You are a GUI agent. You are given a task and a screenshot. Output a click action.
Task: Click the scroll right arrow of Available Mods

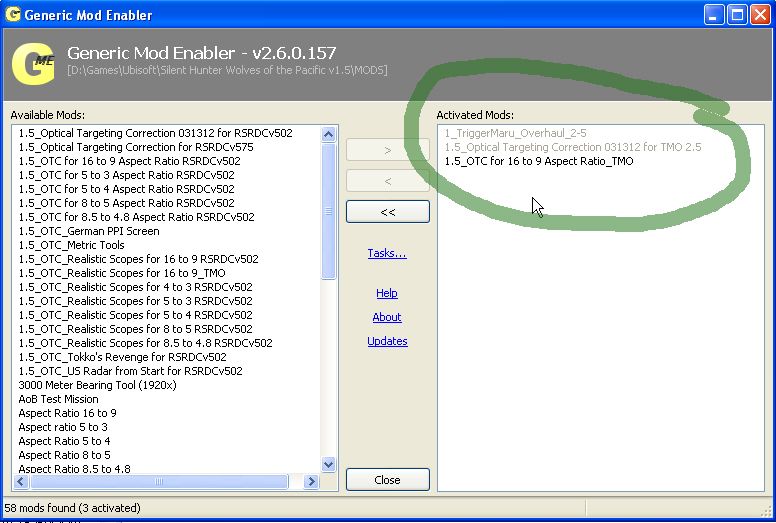(311, 481)
